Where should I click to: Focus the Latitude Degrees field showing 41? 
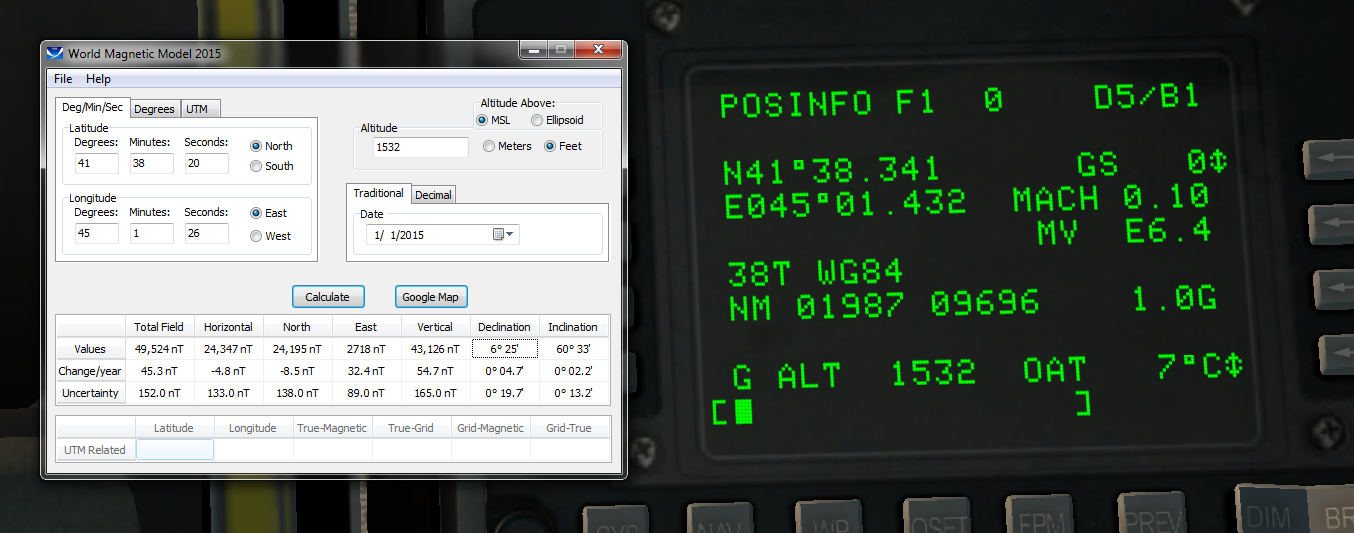point(97,164)
